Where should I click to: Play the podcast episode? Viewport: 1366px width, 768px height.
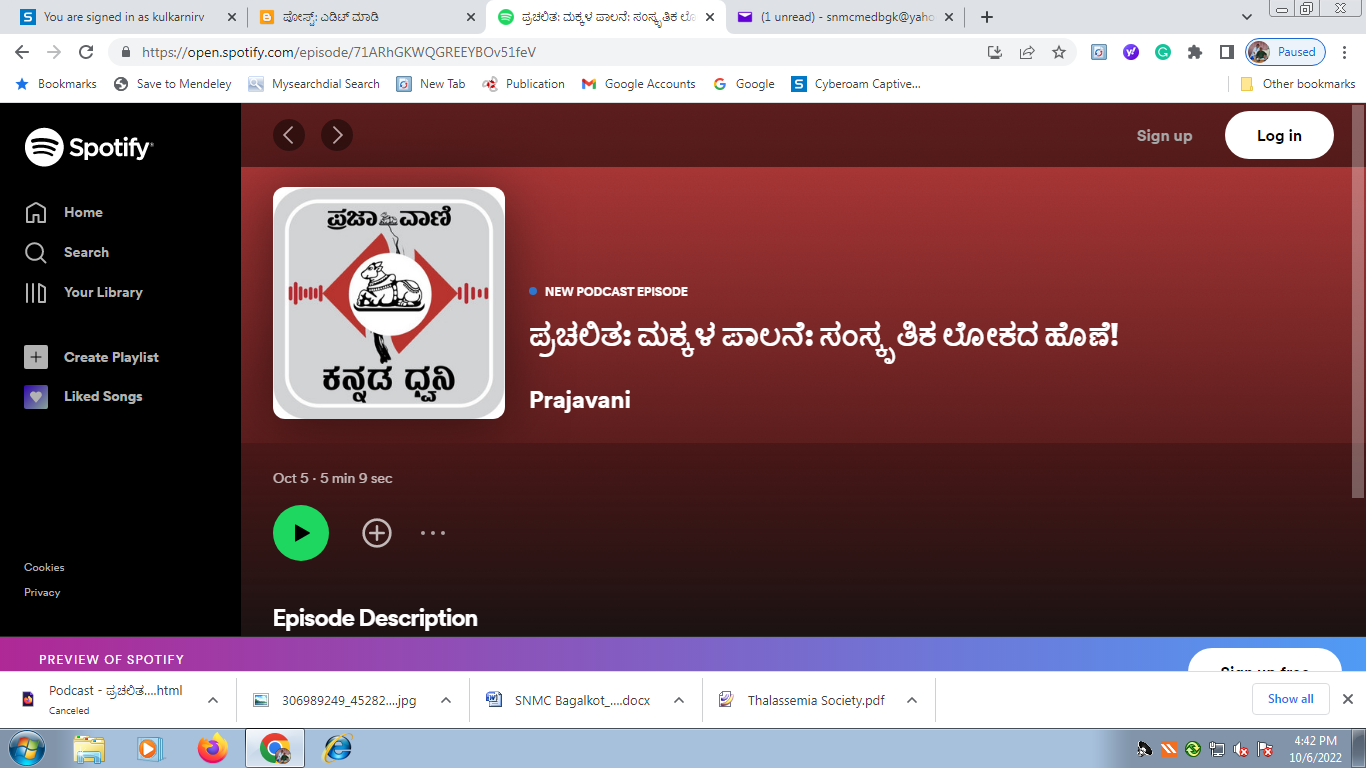[x=301, y=533]
